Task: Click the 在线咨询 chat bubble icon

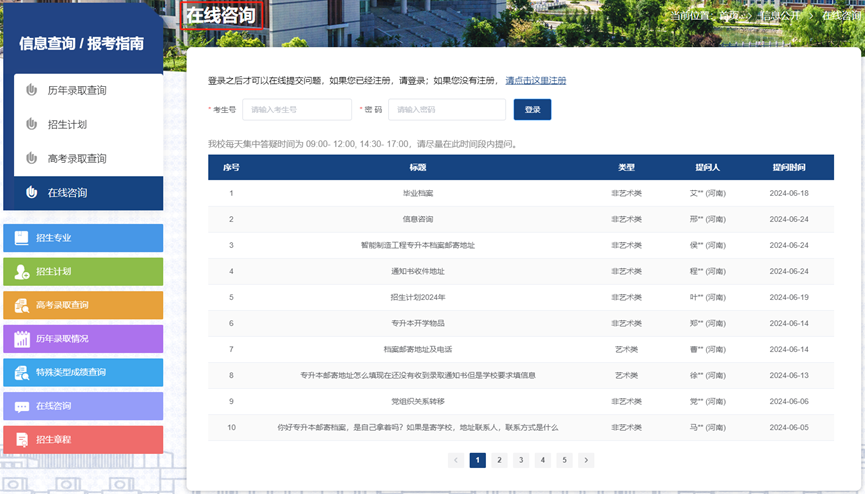Action: (22, 407)
